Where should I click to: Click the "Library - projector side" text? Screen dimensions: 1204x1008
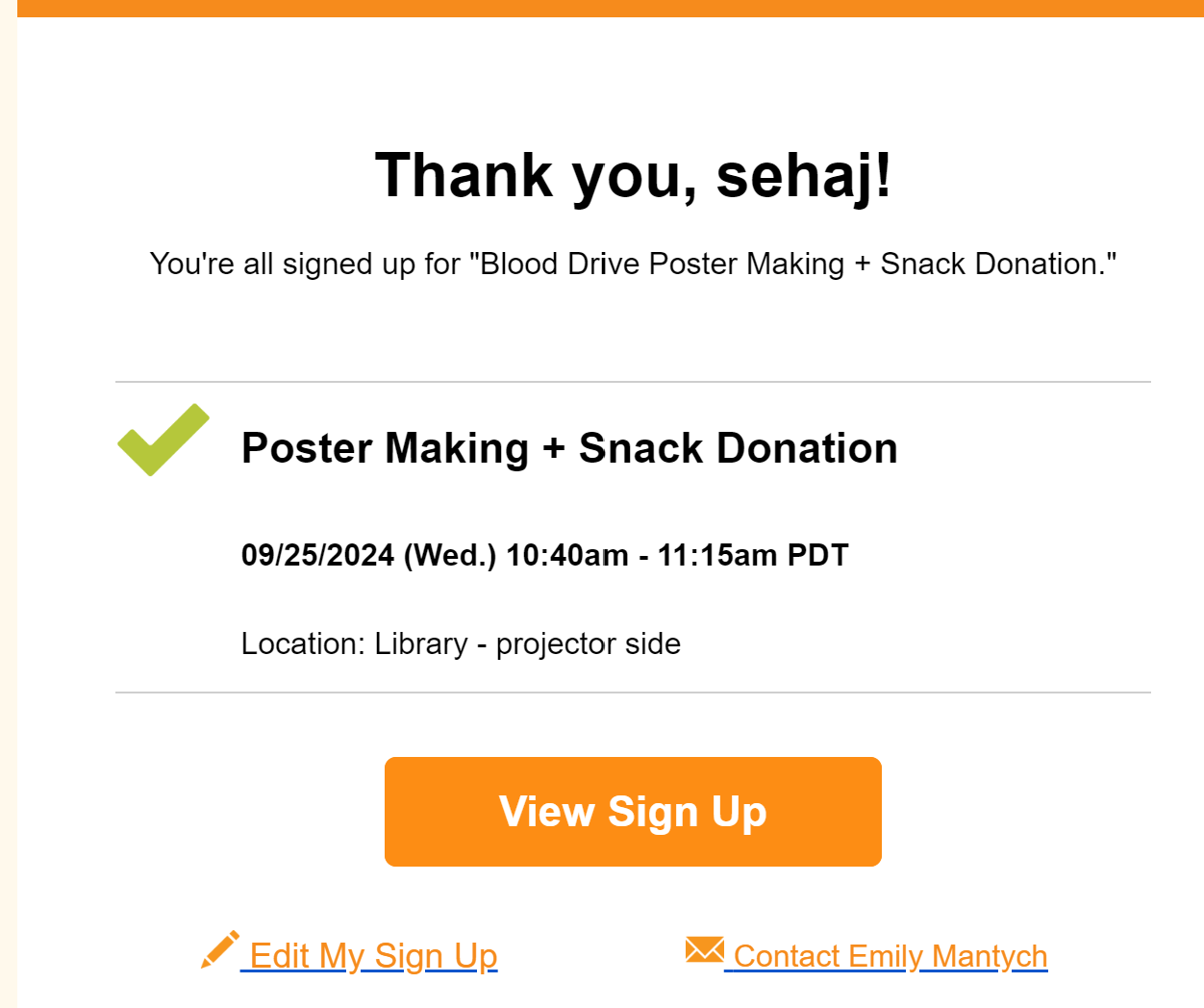pos(527,643)
